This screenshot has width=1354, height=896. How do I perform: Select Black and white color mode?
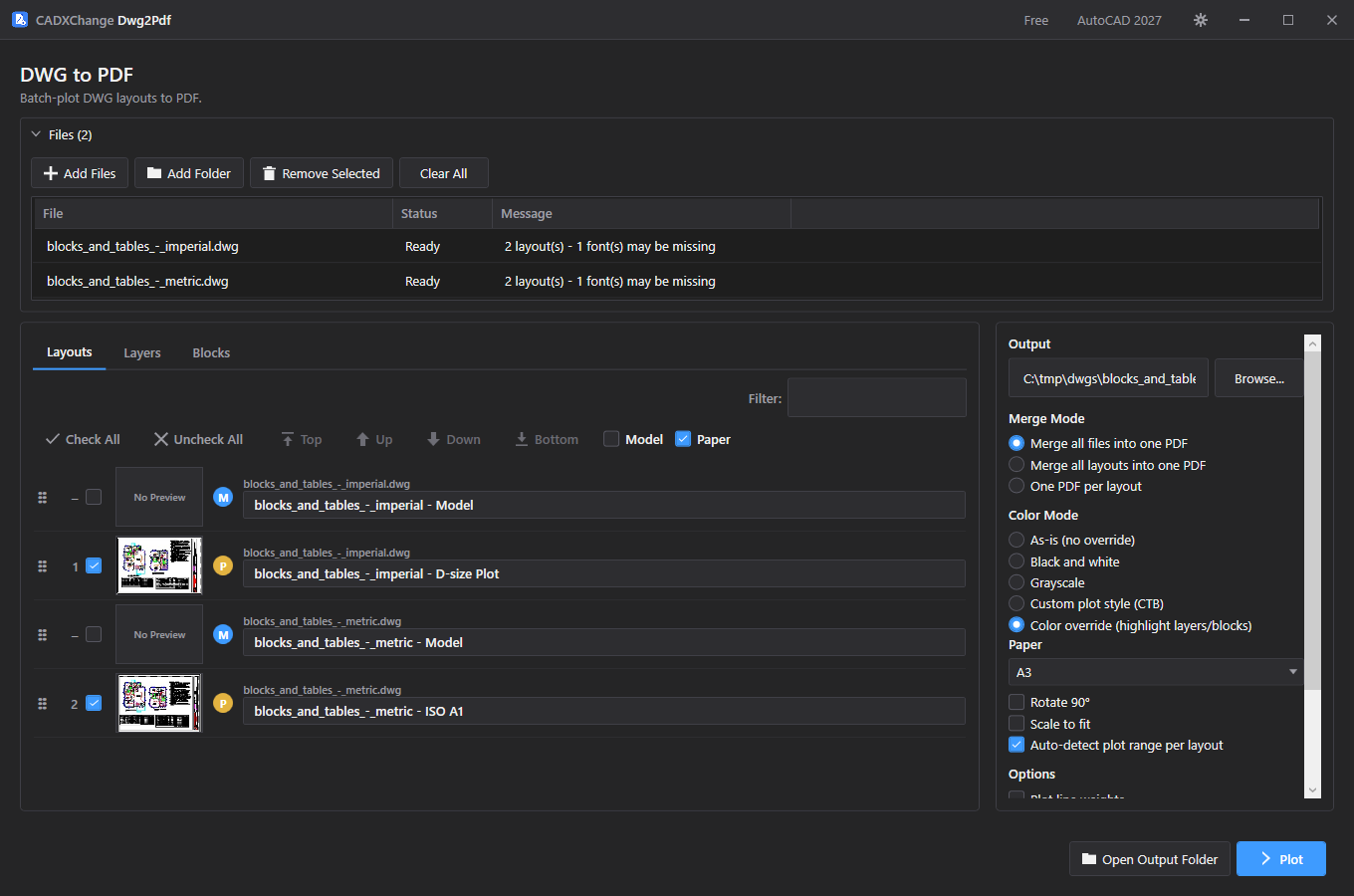point(1016,561)
